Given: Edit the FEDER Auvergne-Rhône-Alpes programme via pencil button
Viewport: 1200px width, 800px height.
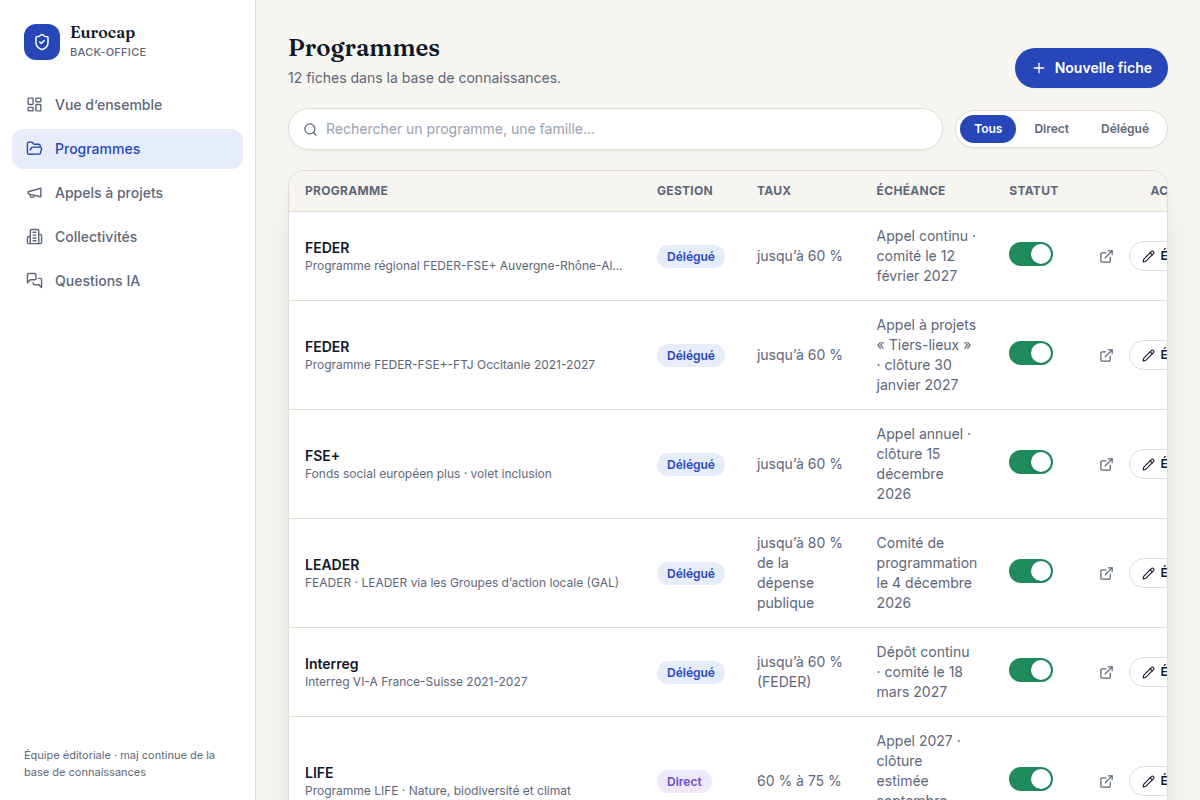Looking at the screenshot, I should tap(1149, 256).
